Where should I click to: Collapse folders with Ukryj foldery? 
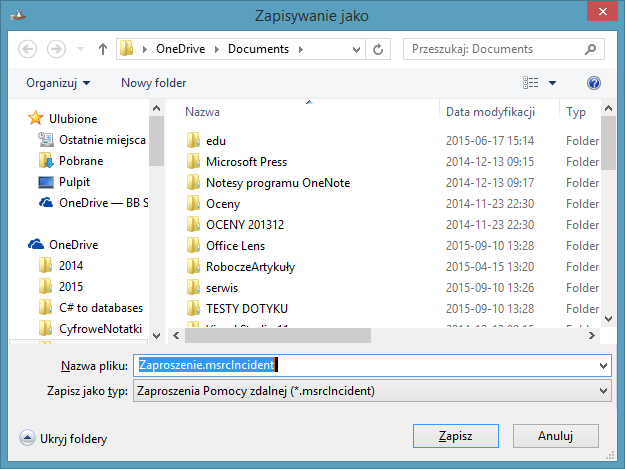coord(64,438)
